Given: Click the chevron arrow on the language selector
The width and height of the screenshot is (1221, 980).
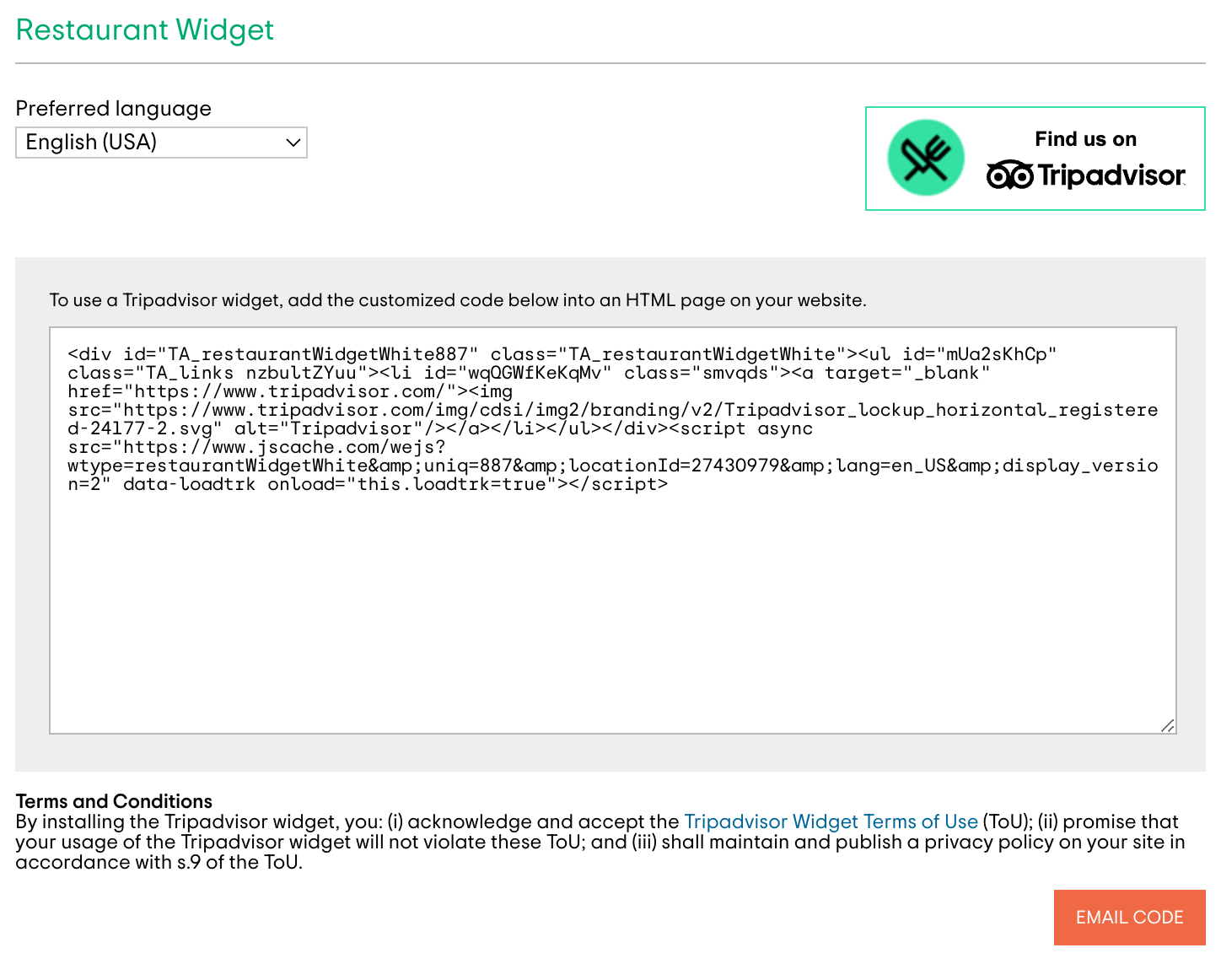Looking at the screenshot, I should point(293,143).
